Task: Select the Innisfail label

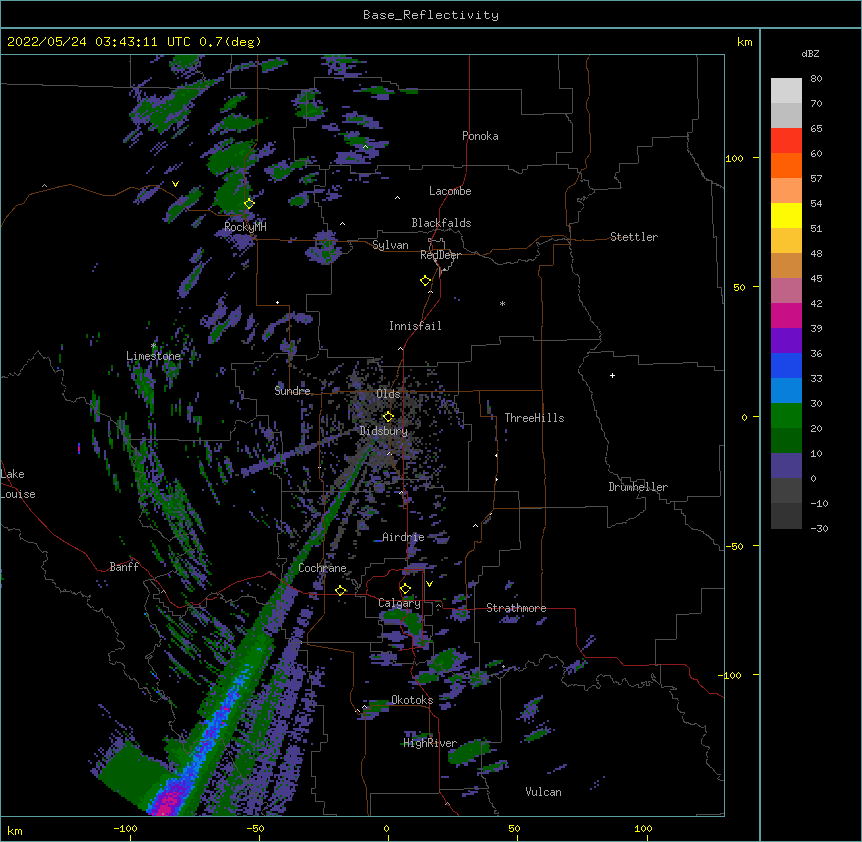Action: pos(415,326)
